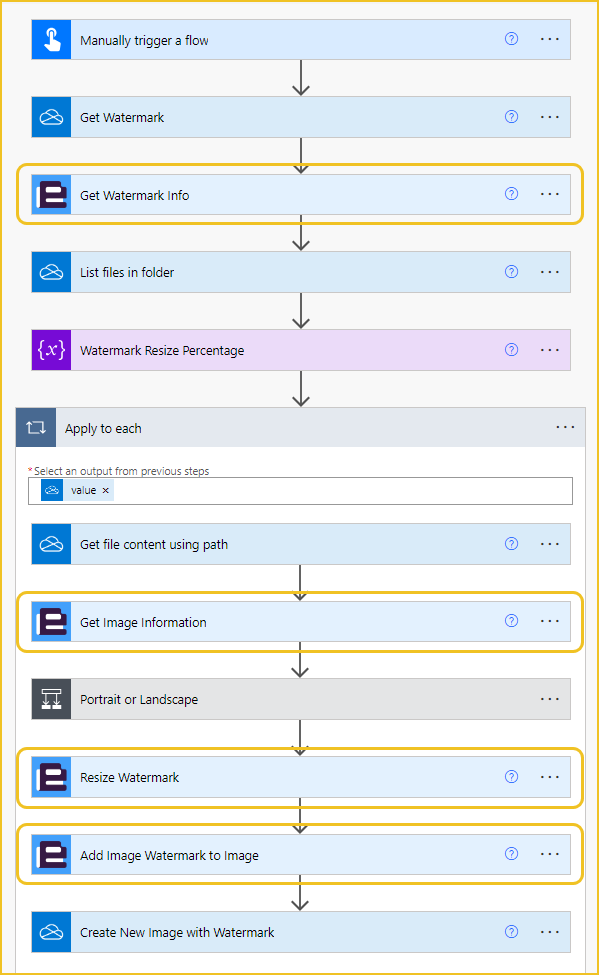Open help for Get Watermark Info
The image size is (599, 975).
tap(511, 194)
